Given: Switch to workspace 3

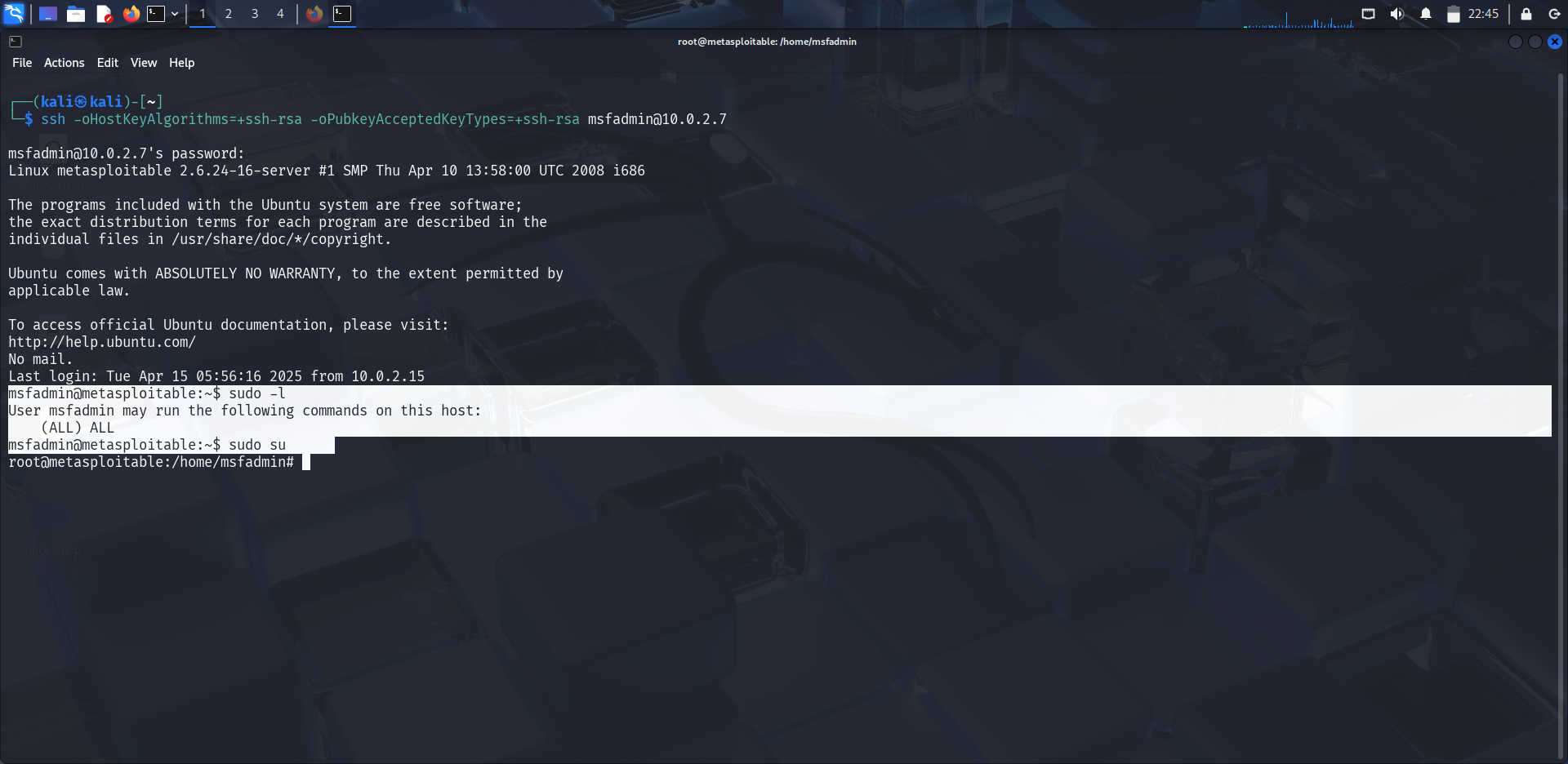Looking at the screenshot, I should click(x=255, y=14).
